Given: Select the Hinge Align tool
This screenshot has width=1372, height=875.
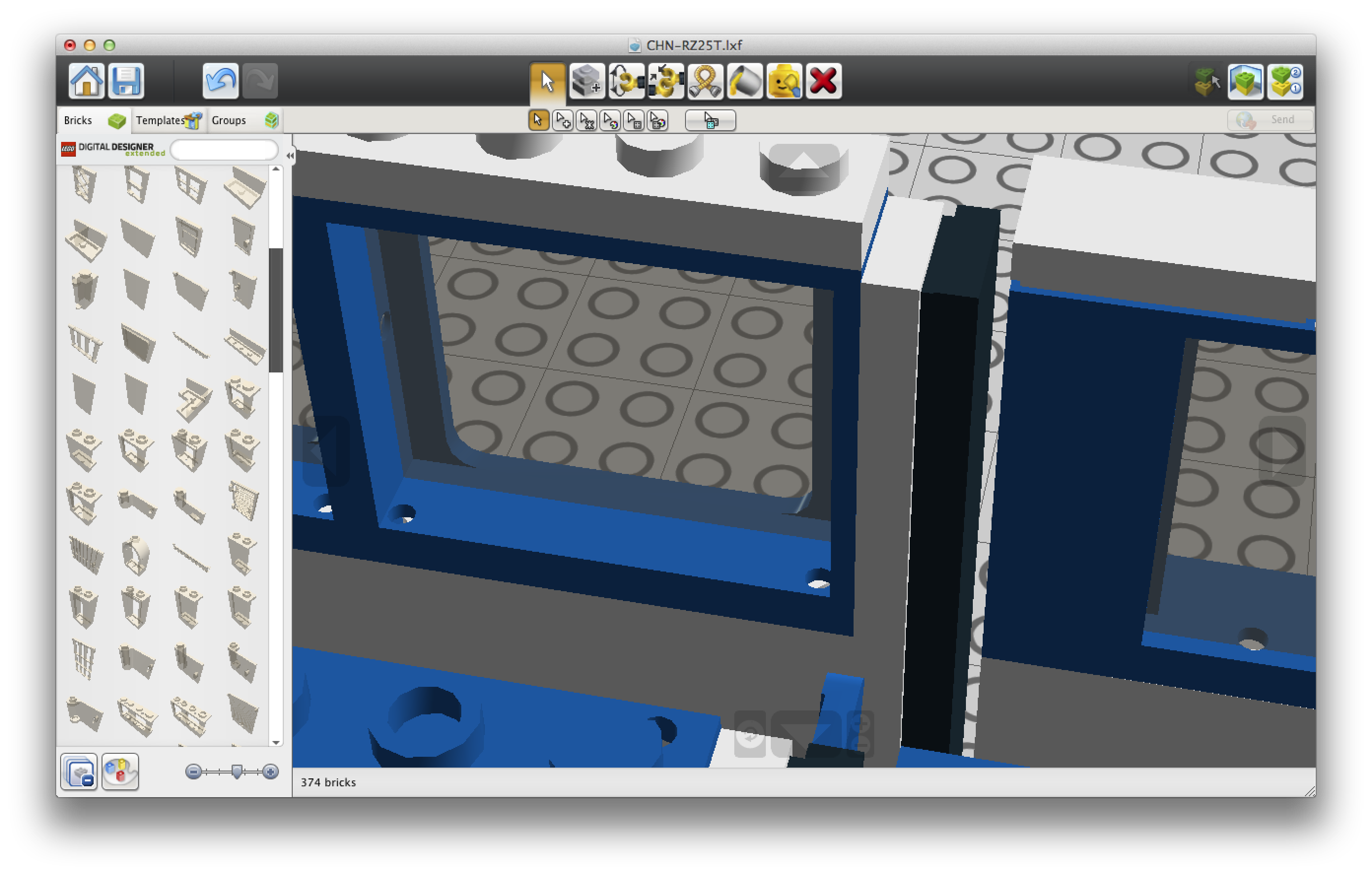Looking at the screenshot, I should coord(665,81).
